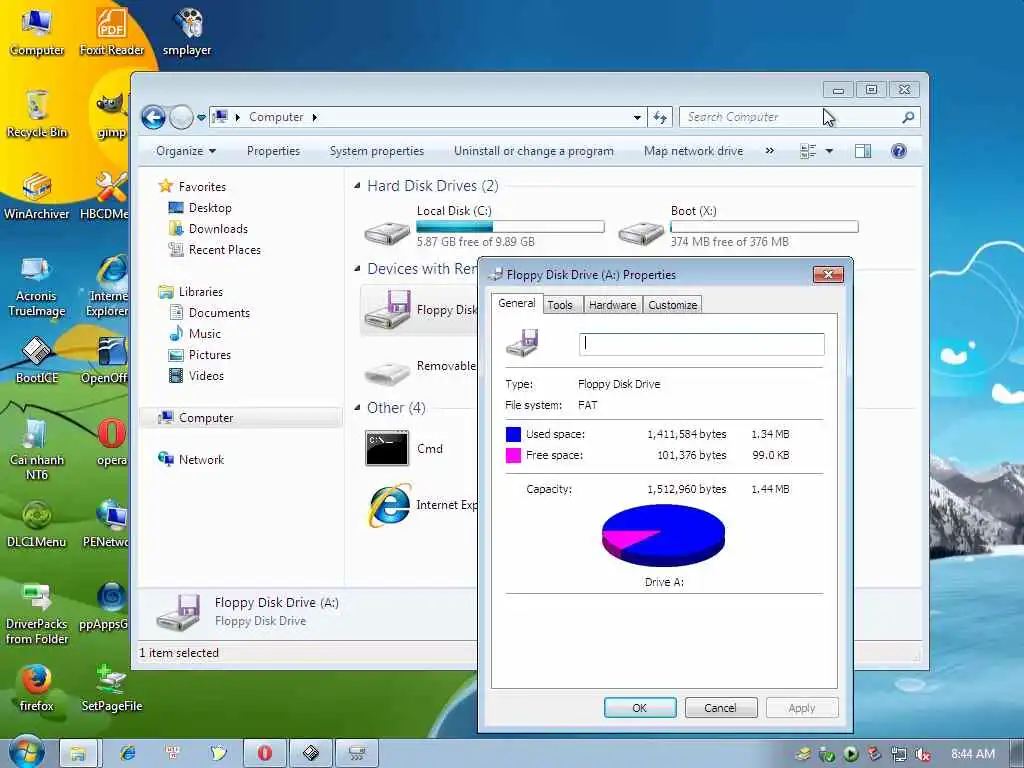This screenshot has width=1024, height=768.
Task: Click the 8:44 AM taskbar clock
Action: click(972, 754)
